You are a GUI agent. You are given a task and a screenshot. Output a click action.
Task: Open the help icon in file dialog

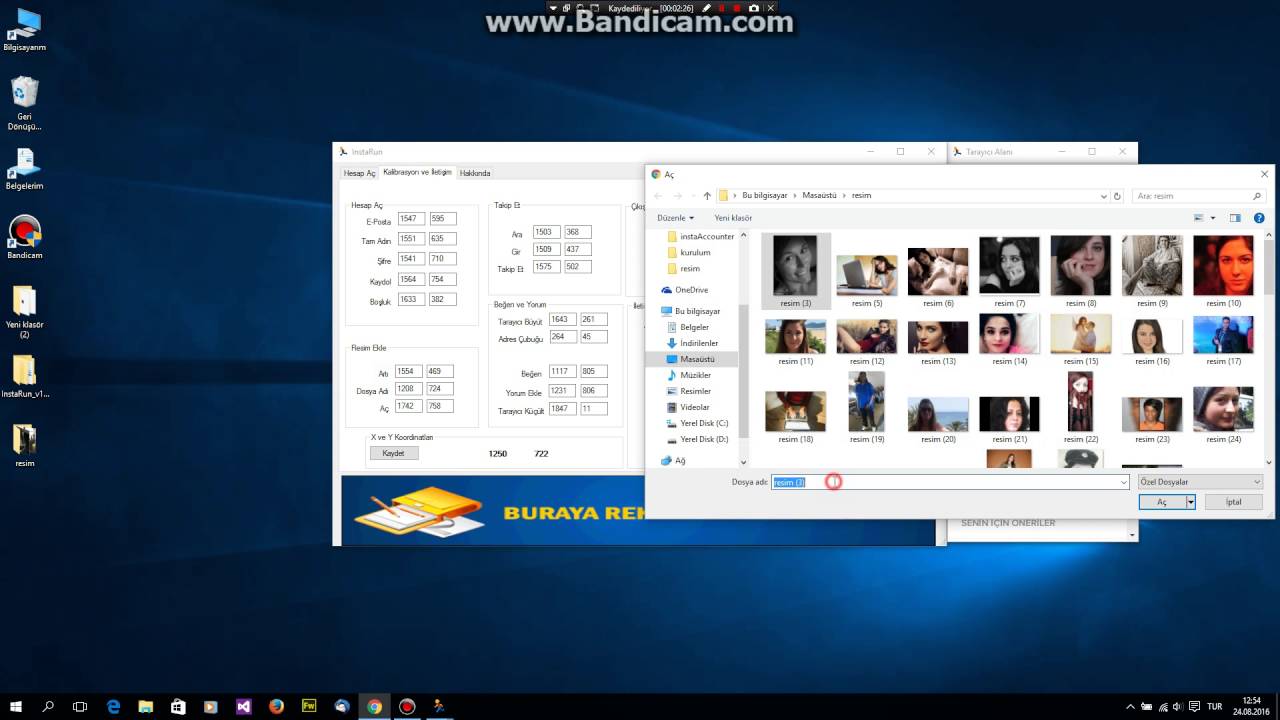click(x=1258, y=217)
